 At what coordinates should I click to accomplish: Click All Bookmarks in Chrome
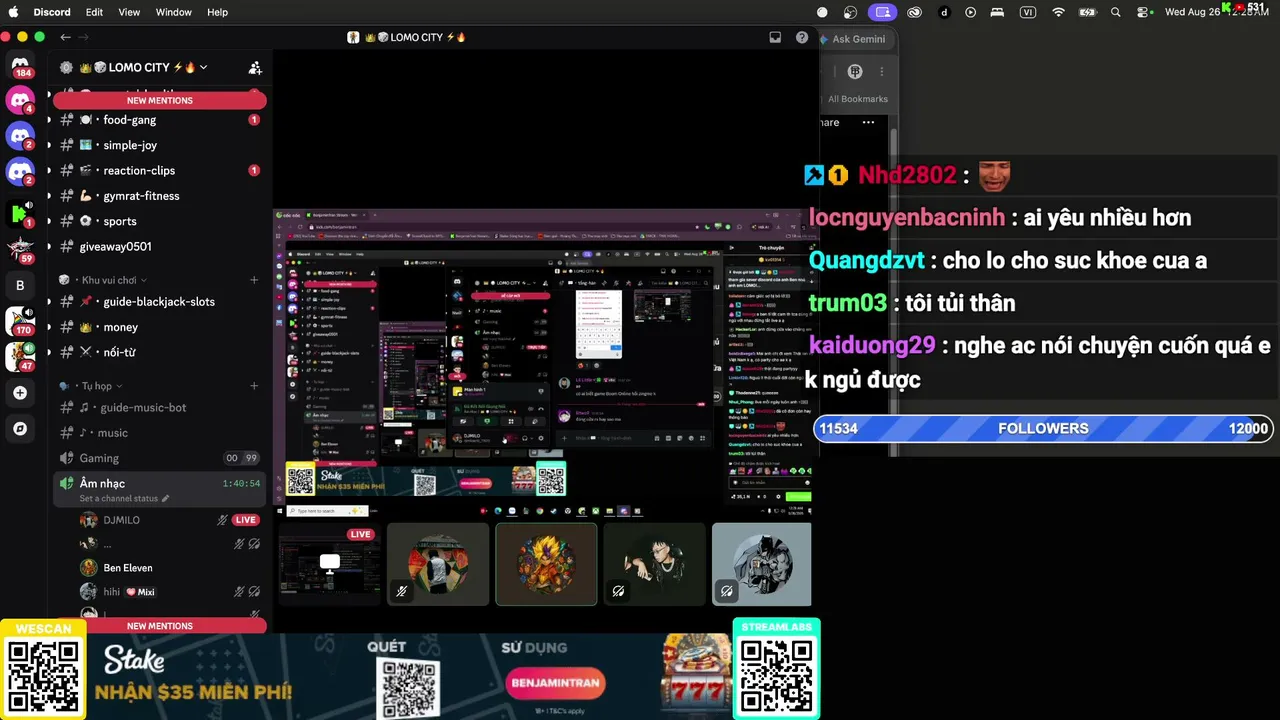click(858, 99)
